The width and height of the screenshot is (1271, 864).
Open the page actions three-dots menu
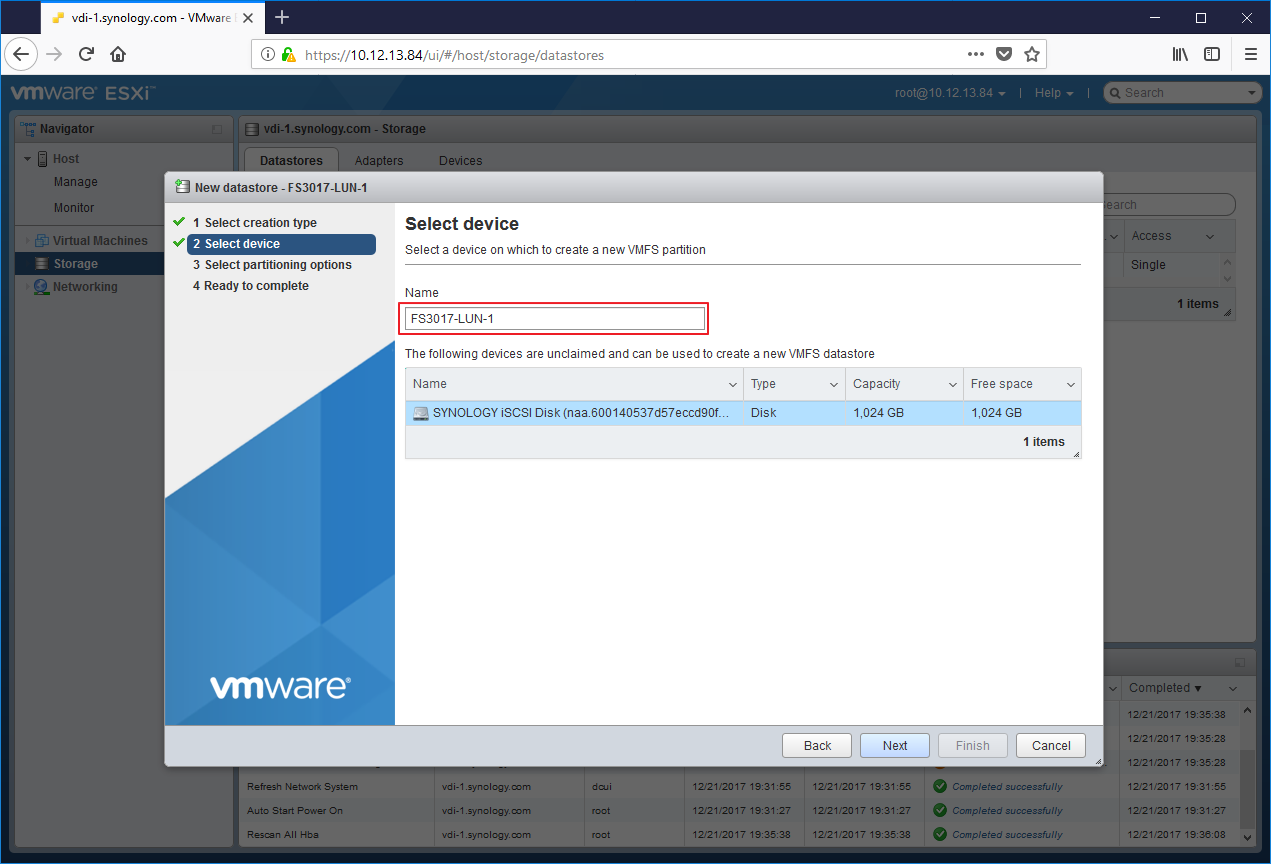point(976,54)
